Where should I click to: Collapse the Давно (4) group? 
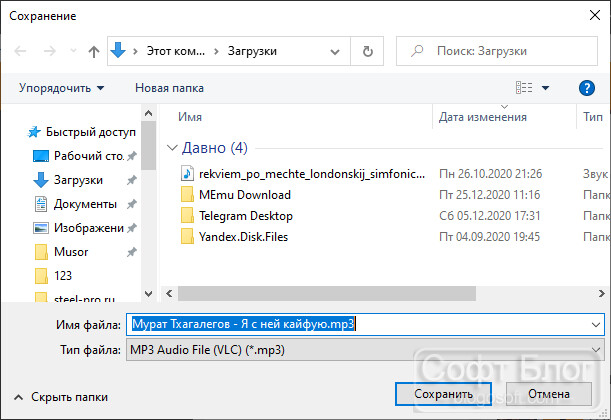172,148
